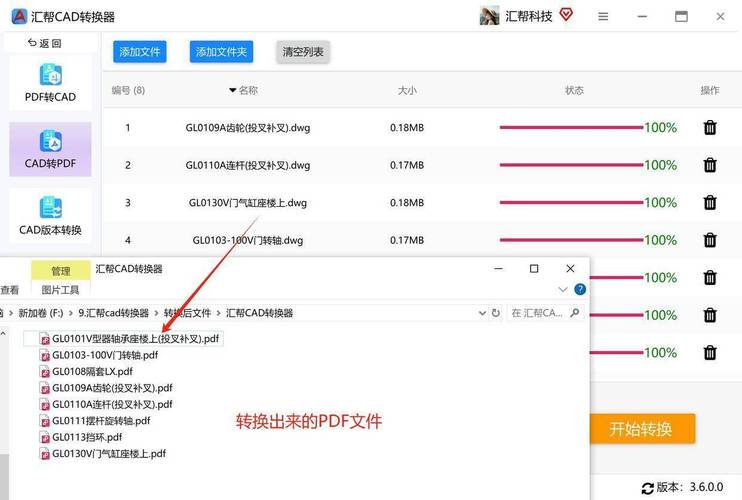The width and height of the screenshot is (742, 500).
Task: Sort list by the 名称 column header
Action: [x=244, y=90]
